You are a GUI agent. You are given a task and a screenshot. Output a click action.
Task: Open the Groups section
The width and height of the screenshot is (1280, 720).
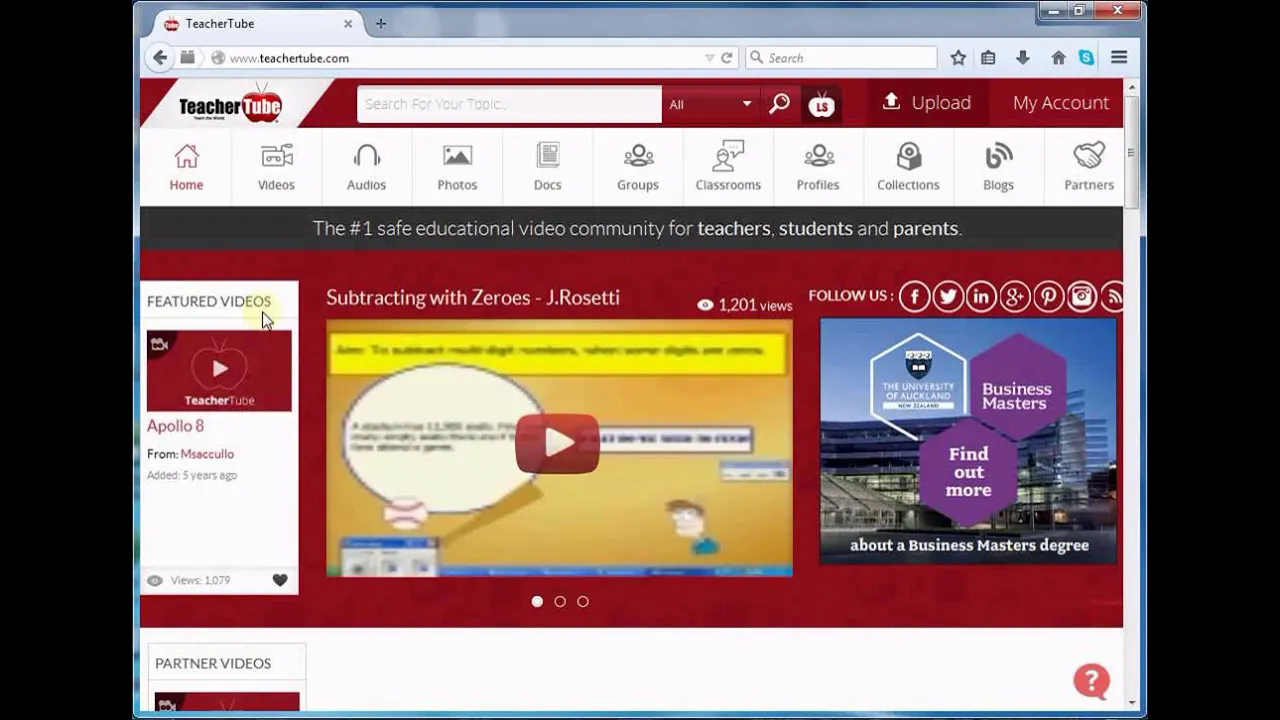(638, 167)
